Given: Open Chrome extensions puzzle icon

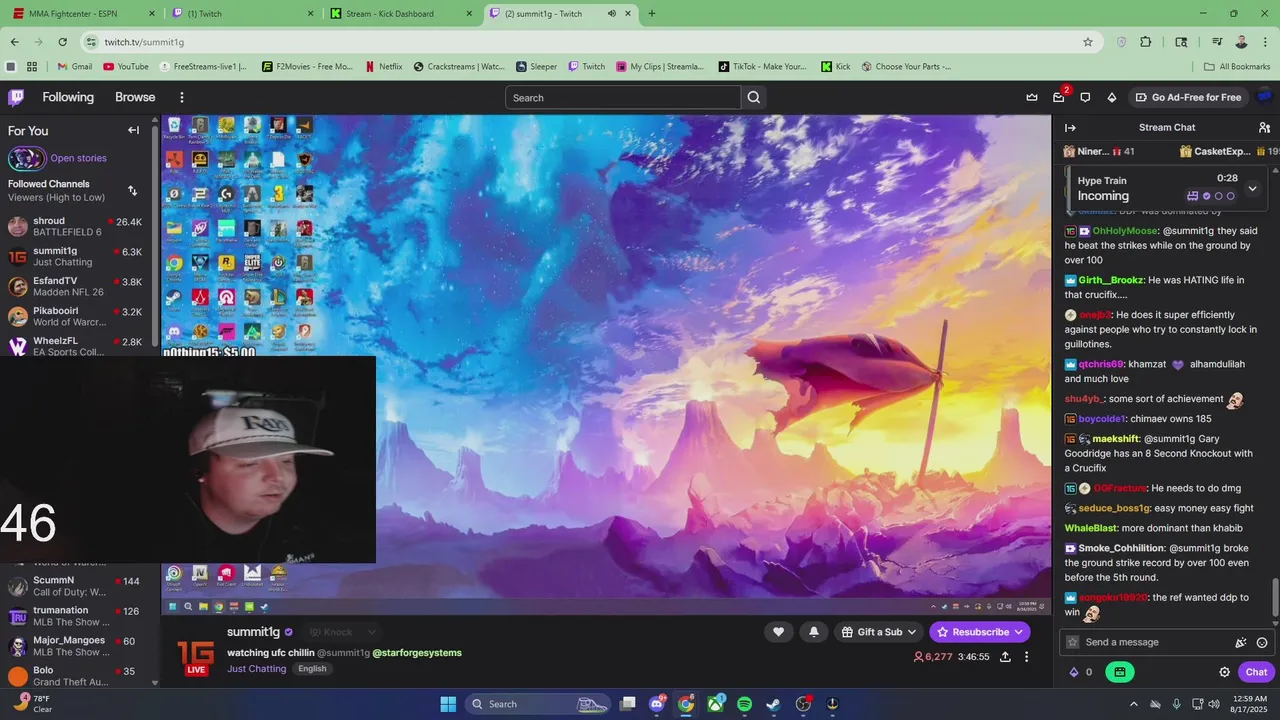Looking at the screenshot, I should click(1146, 42).
